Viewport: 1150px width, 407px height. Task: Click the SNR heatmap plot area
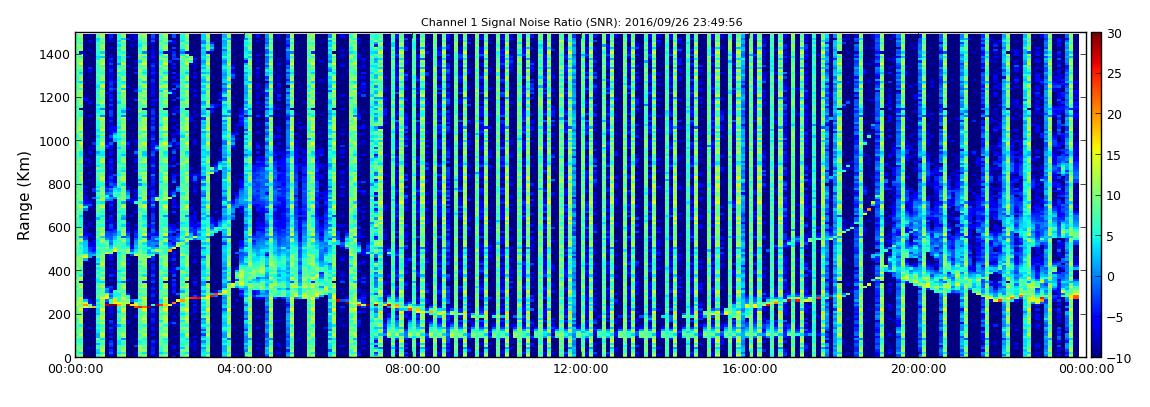click(581, 195)
